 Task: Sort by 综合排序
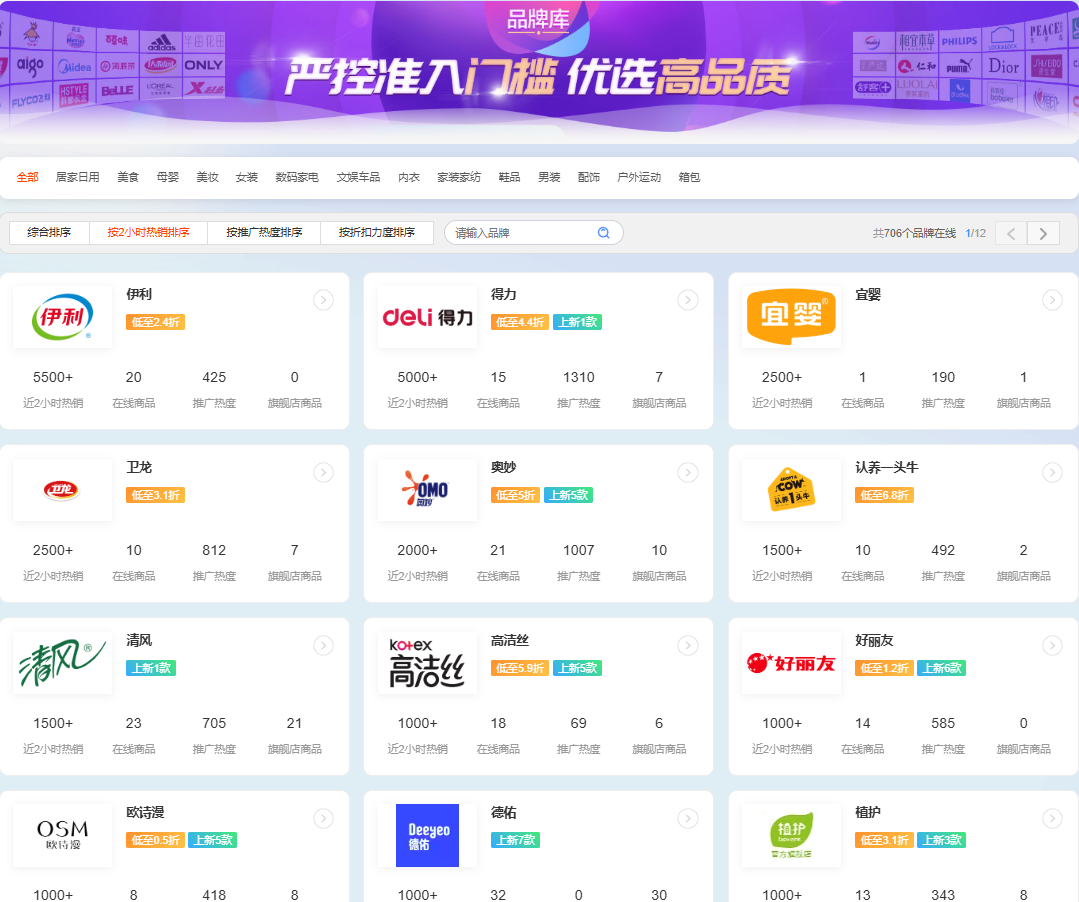tap(49, 233)
